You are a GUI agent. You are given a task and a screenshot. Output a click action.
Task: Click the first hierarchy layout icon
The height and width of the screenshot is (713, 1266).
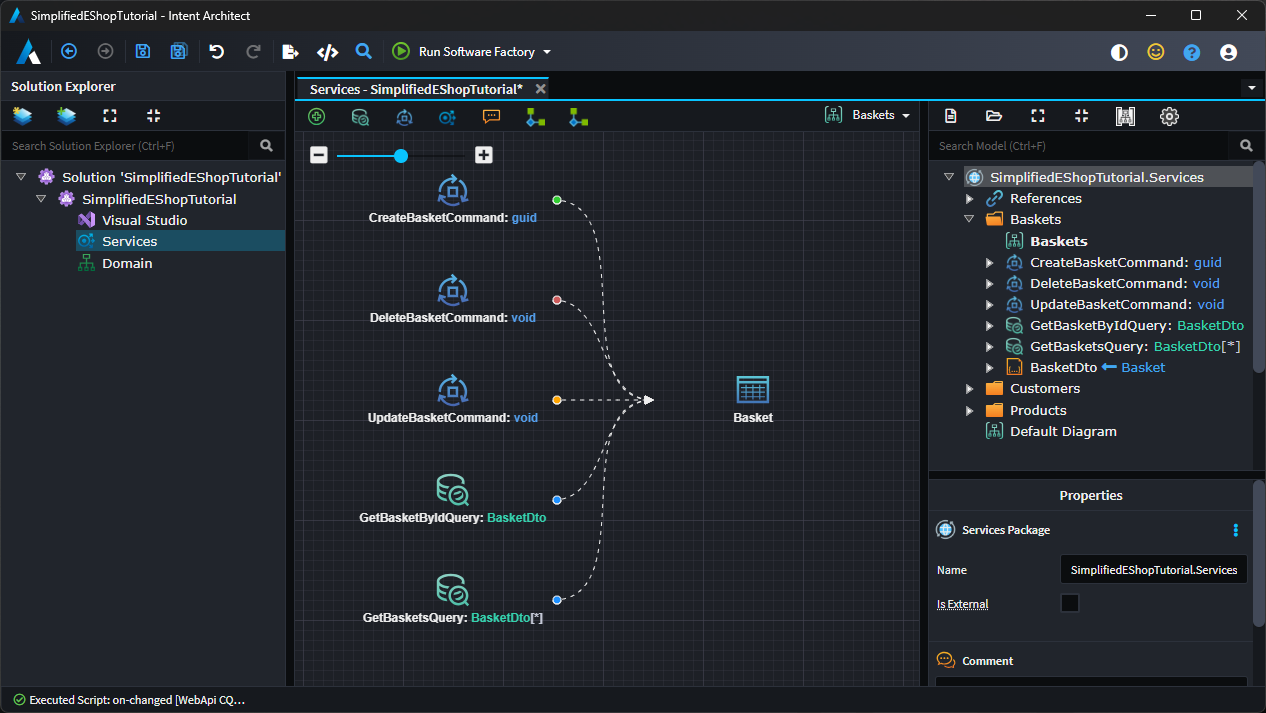tap(535, 117)
